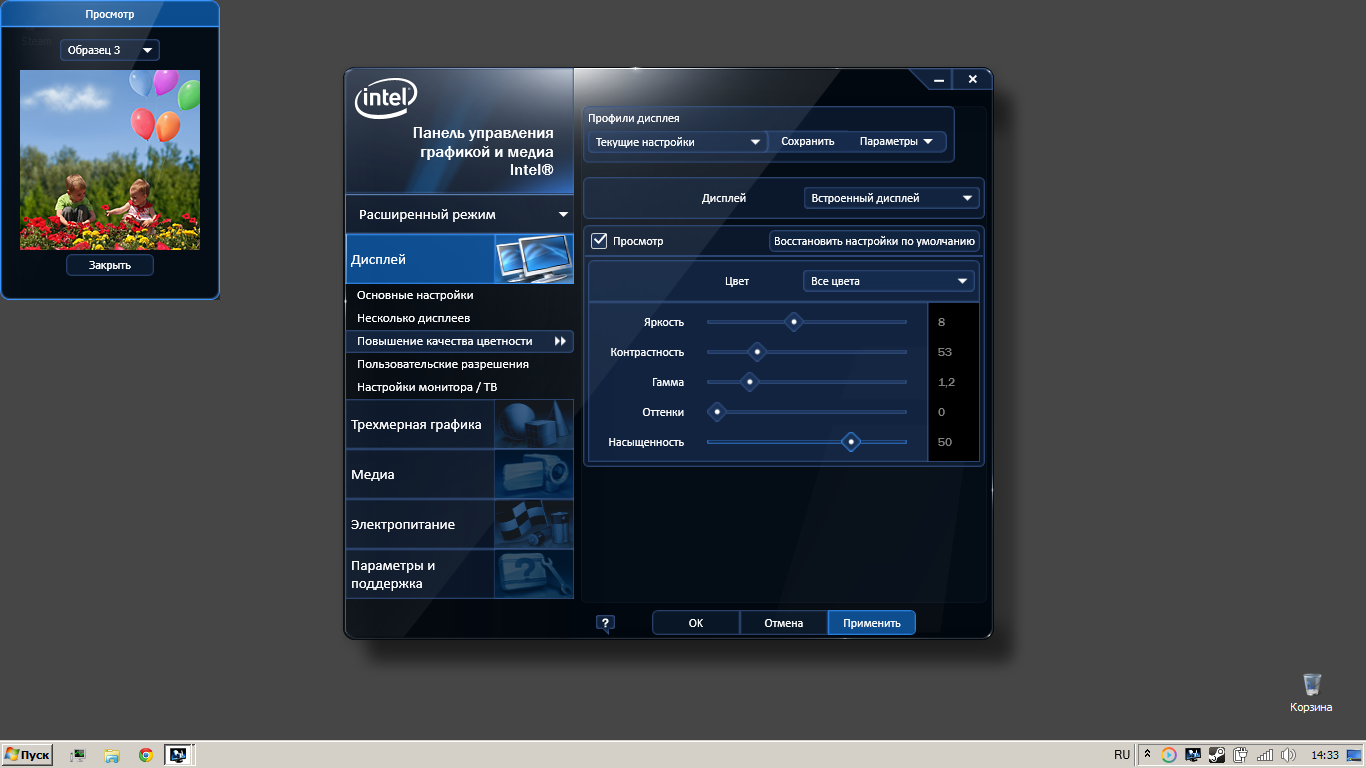Click the colorful play-circle tray icon
Screen dimensions: 1366x768
tap(1168, 755)
